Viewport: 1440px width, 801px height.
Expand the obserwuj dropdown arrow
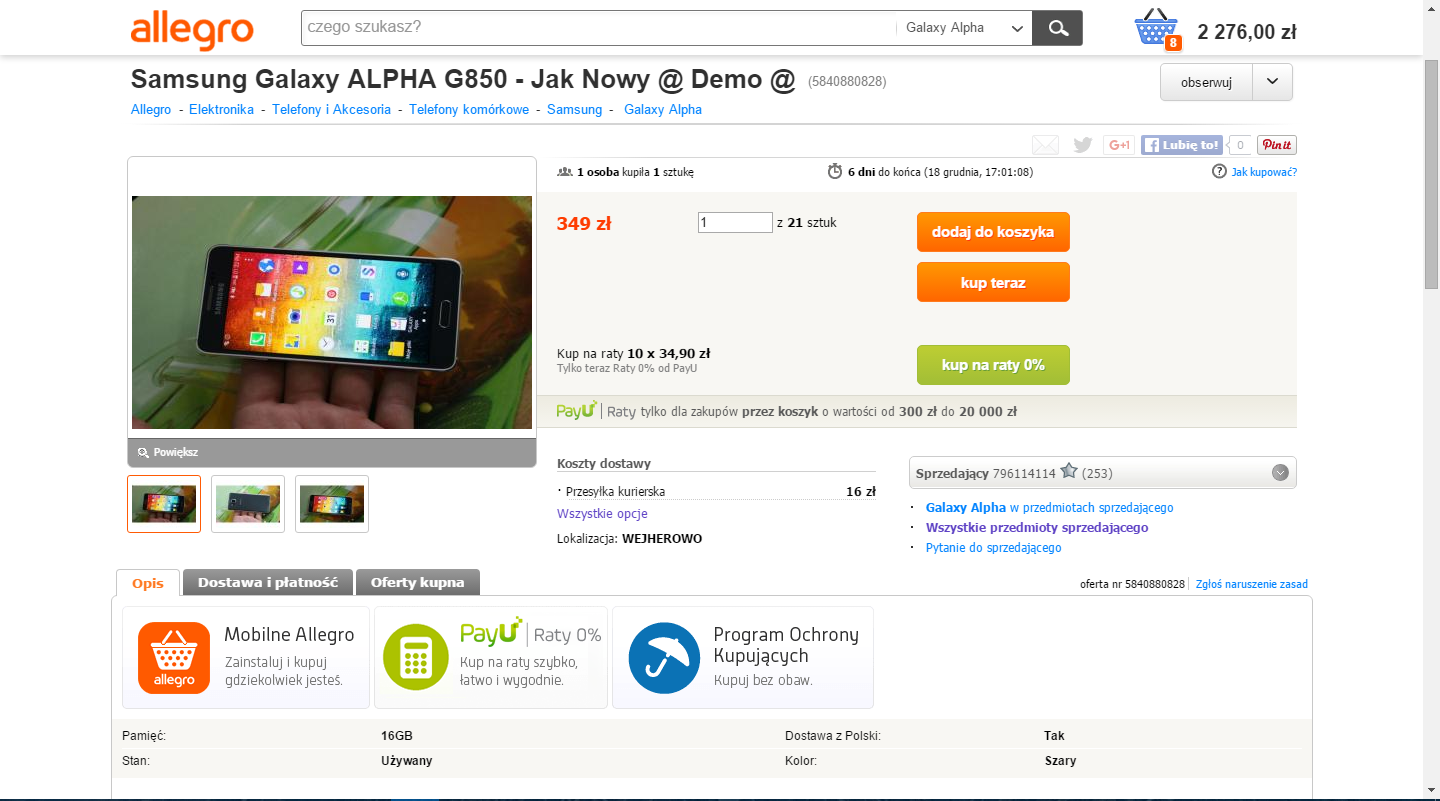coord(1272,82)
